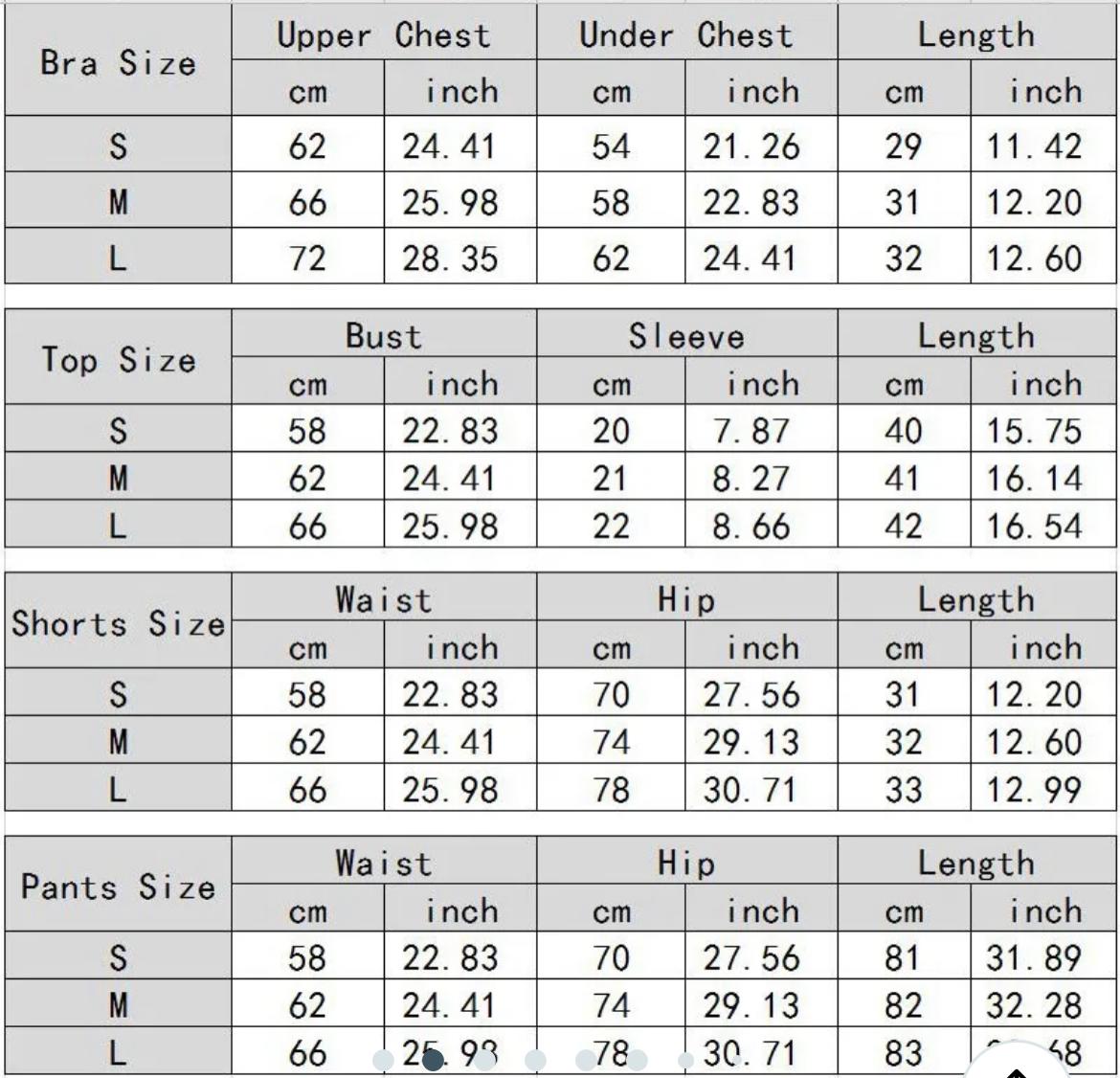The width and height of the screenshot is (1120, 1078).
Task: Click the Pants Size header cell
Action: click(119, 886)
